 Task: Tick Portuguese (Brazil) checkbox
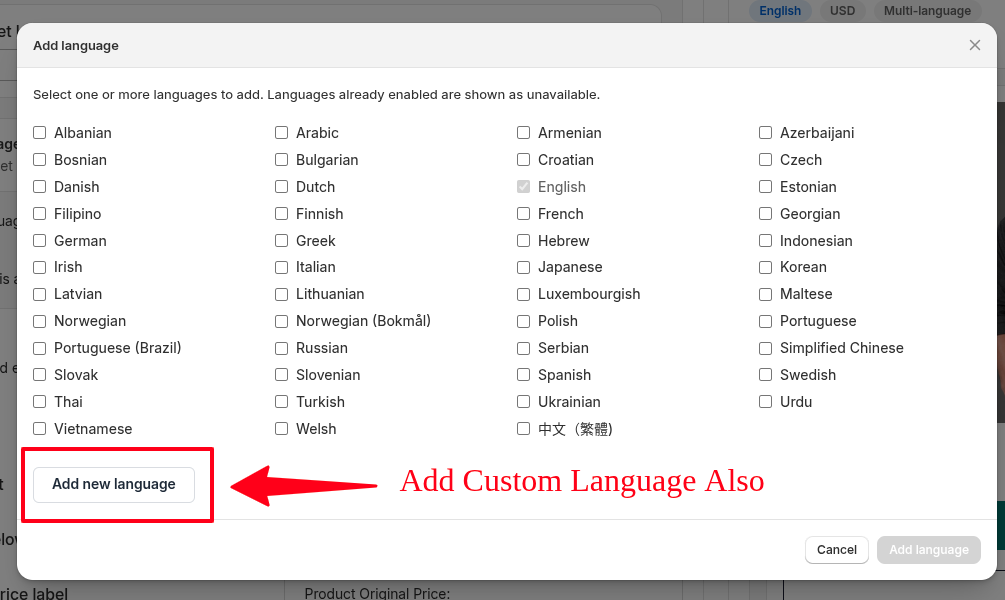coord(40,348)
